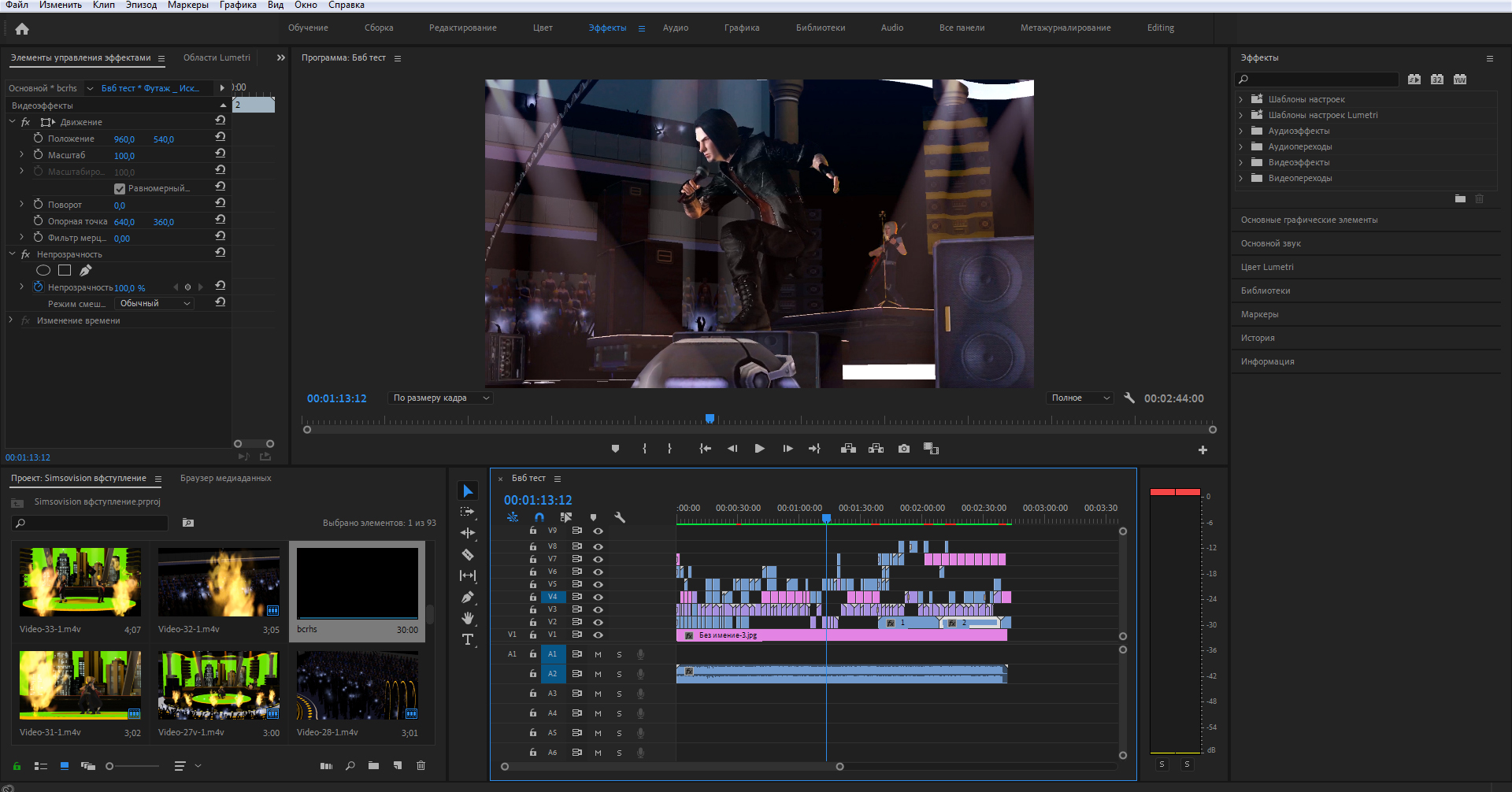Expand the Видеоэффекты folder in Effects
The width and height of the screenshot is (1512, 792).
pyautogui.click(x=1241, y=162)
